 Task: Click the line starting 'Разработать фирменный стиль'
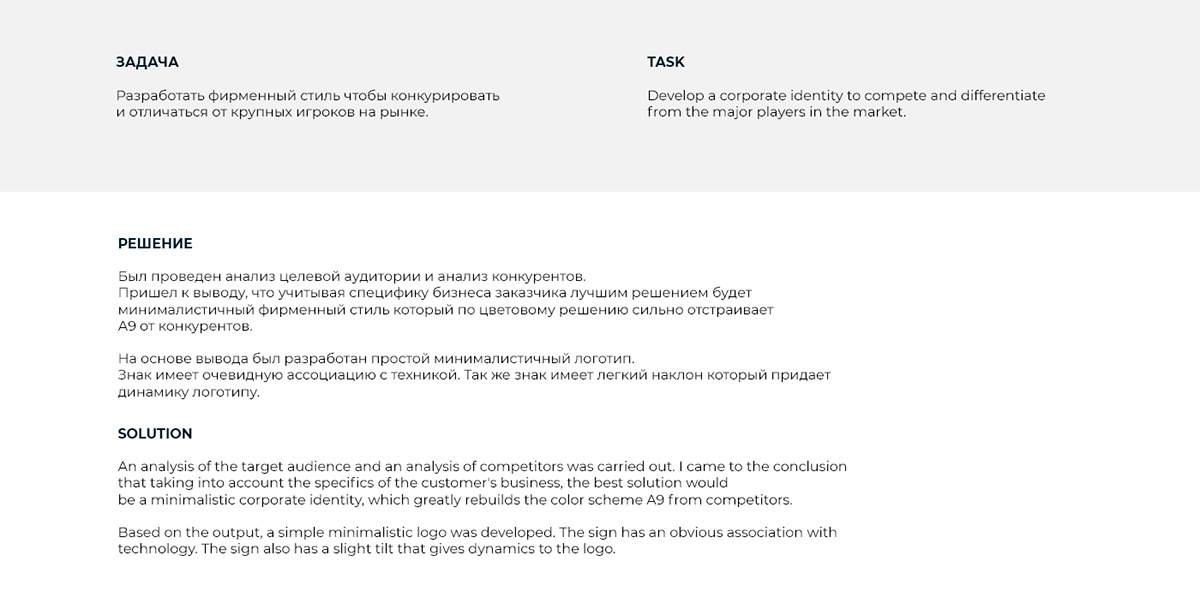[x=307, y=96]
